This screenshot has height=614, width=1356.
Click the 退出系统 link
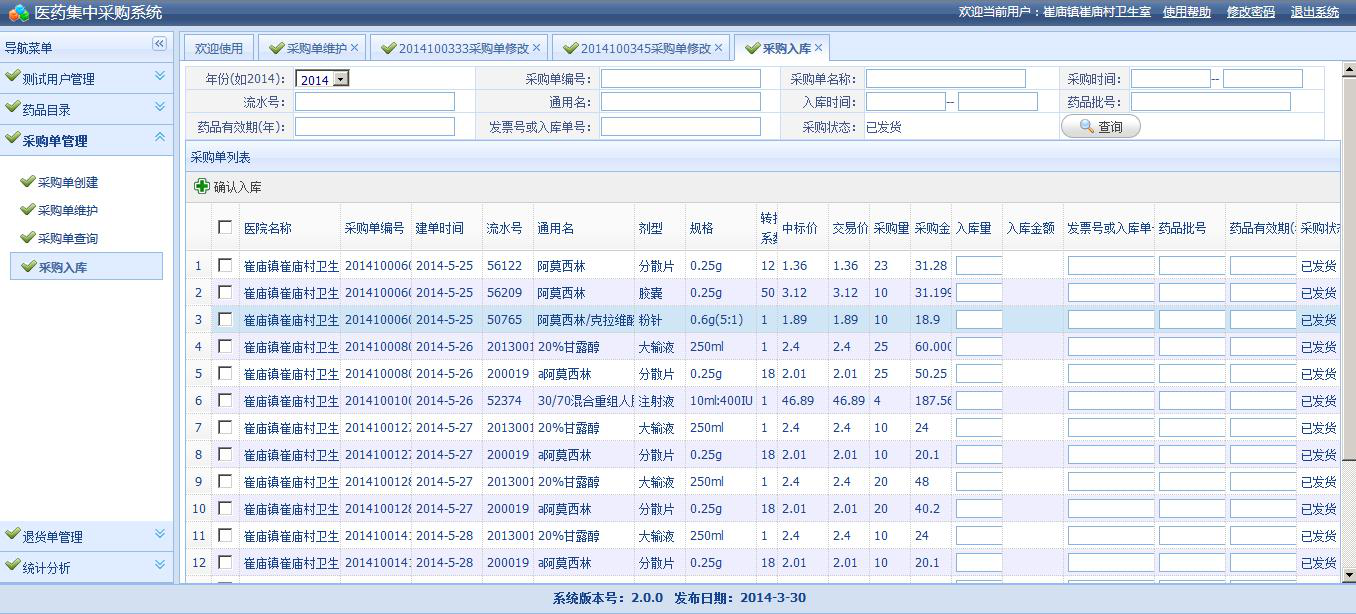click(1315, 12)
